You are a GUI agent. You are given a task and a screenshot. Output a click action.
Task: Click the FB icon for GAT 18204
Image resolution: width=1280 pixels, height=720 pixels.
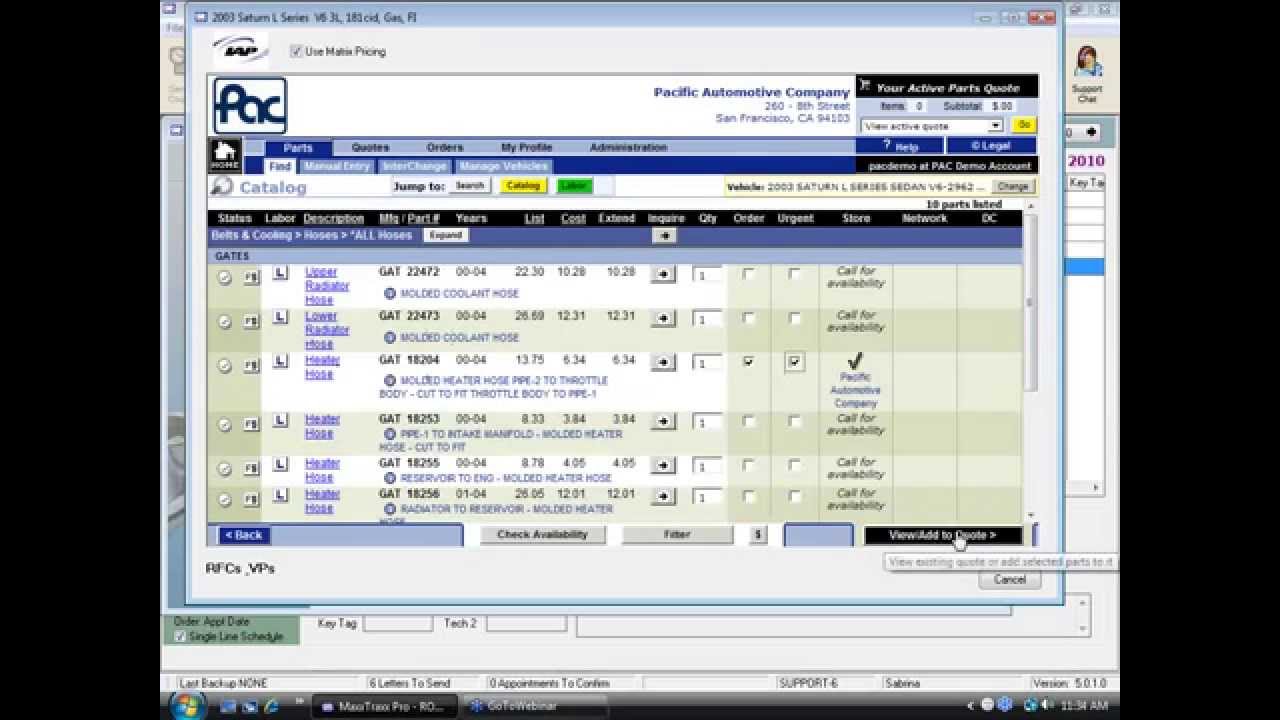coord(251,366)
